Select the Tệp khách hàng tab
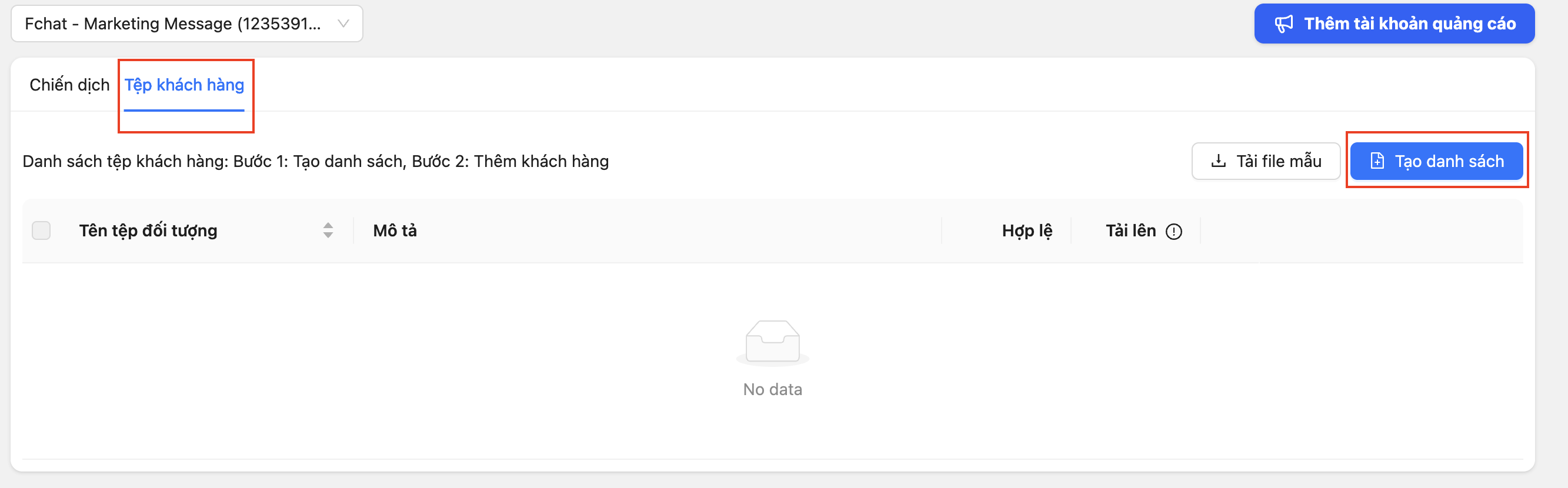This screenshot has width=1568, height=488. coord(185,85)
